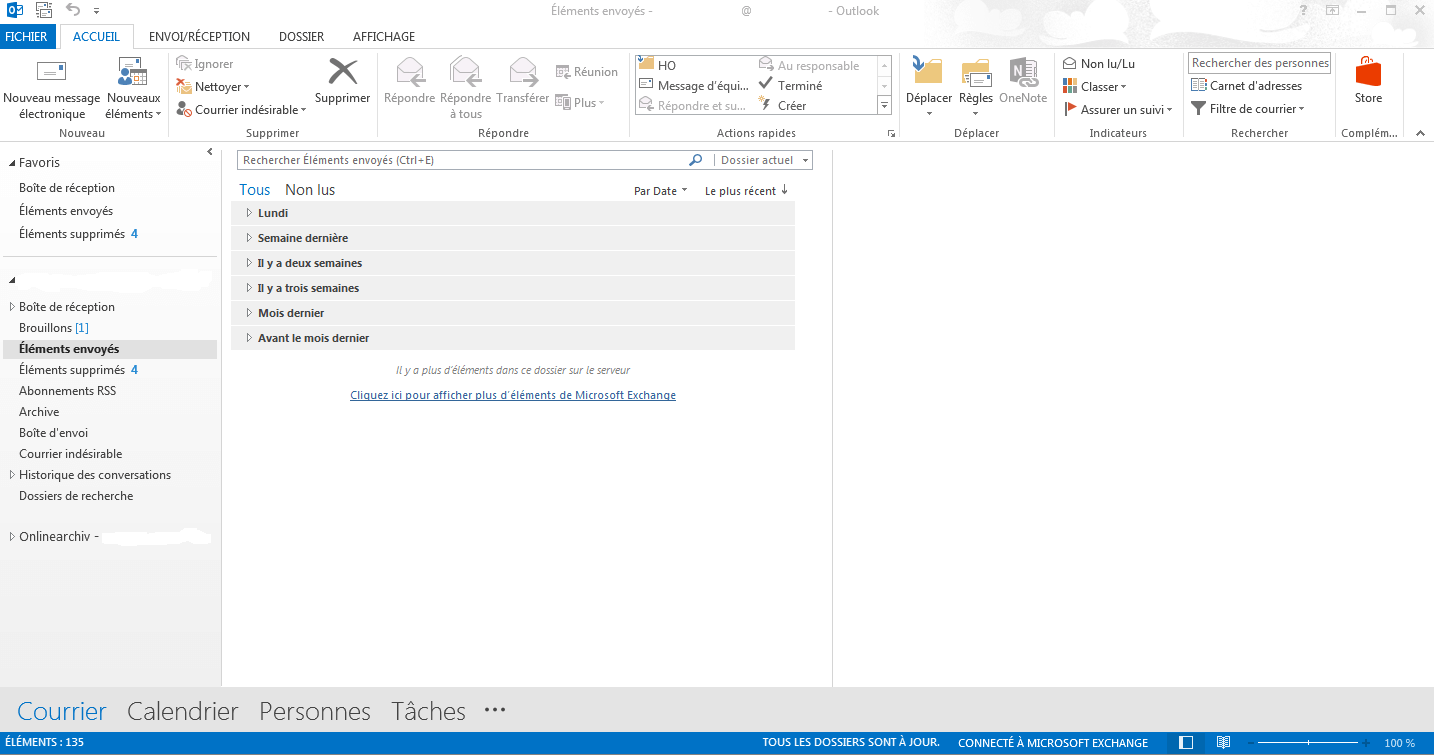The image size is (1434, 755).
Task: Click the Déplacer folder icon
Action: tap(928, 72)
